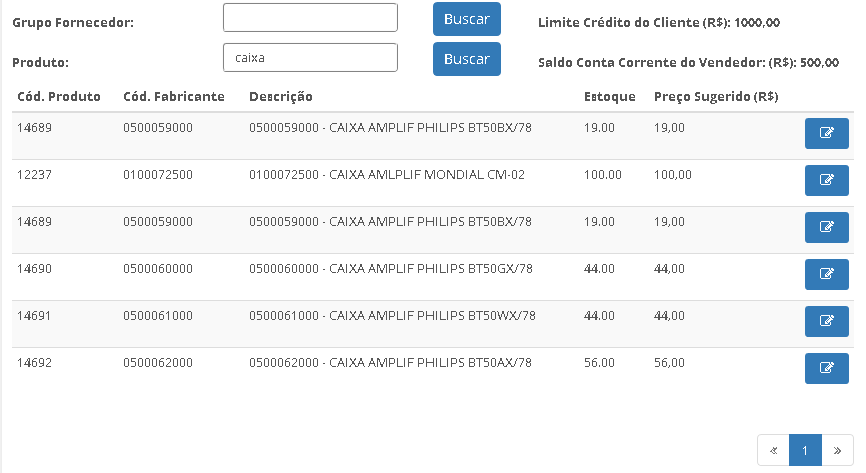Screen dimensions: 866x473
Task: Click edit icon for first CAIXA AMPLIF PHILIPS BT50BX/78 row
Action: 826,133
